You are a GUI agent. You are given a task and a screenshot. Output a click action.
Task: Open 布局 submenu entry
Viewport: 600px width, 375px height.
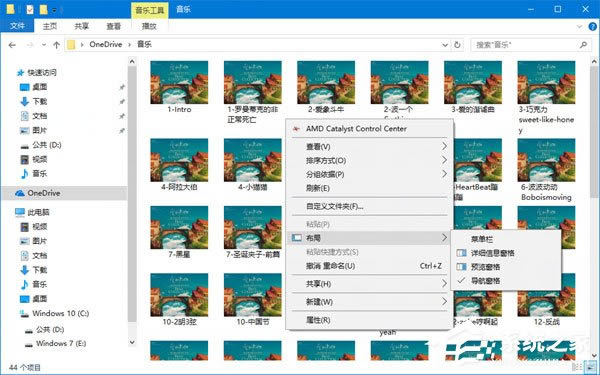pos(370,238)
